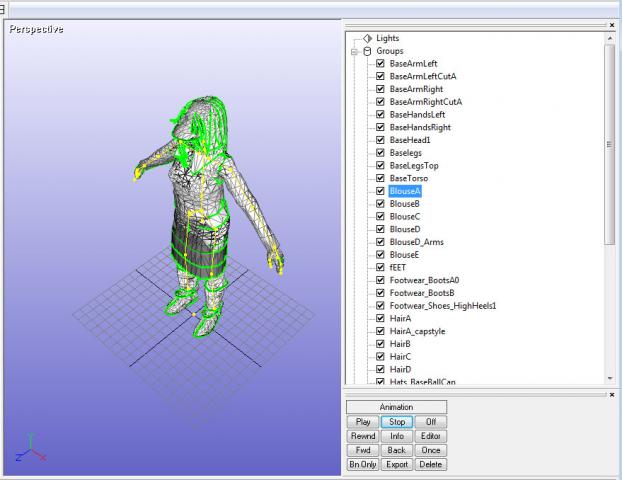Uncheck the BaseArmLeft group checkbox
Viewport: 622px width, 480px height.
point(380,64)
